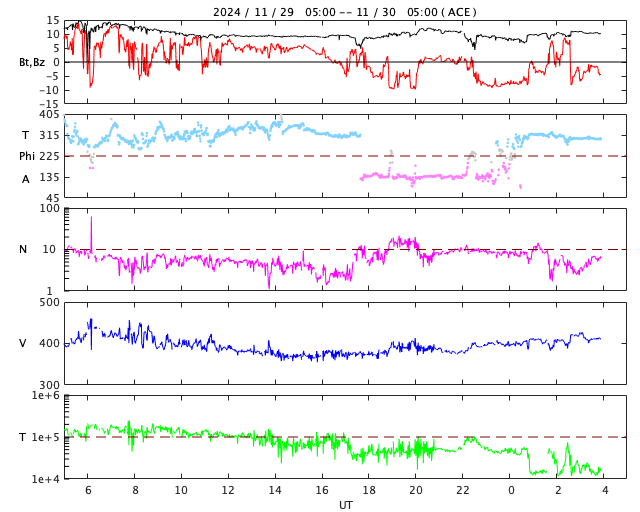Screen dimensions: 640x512
Task: Click the '135' tick on the Phi panel
Action: click(x=49, y=177)
